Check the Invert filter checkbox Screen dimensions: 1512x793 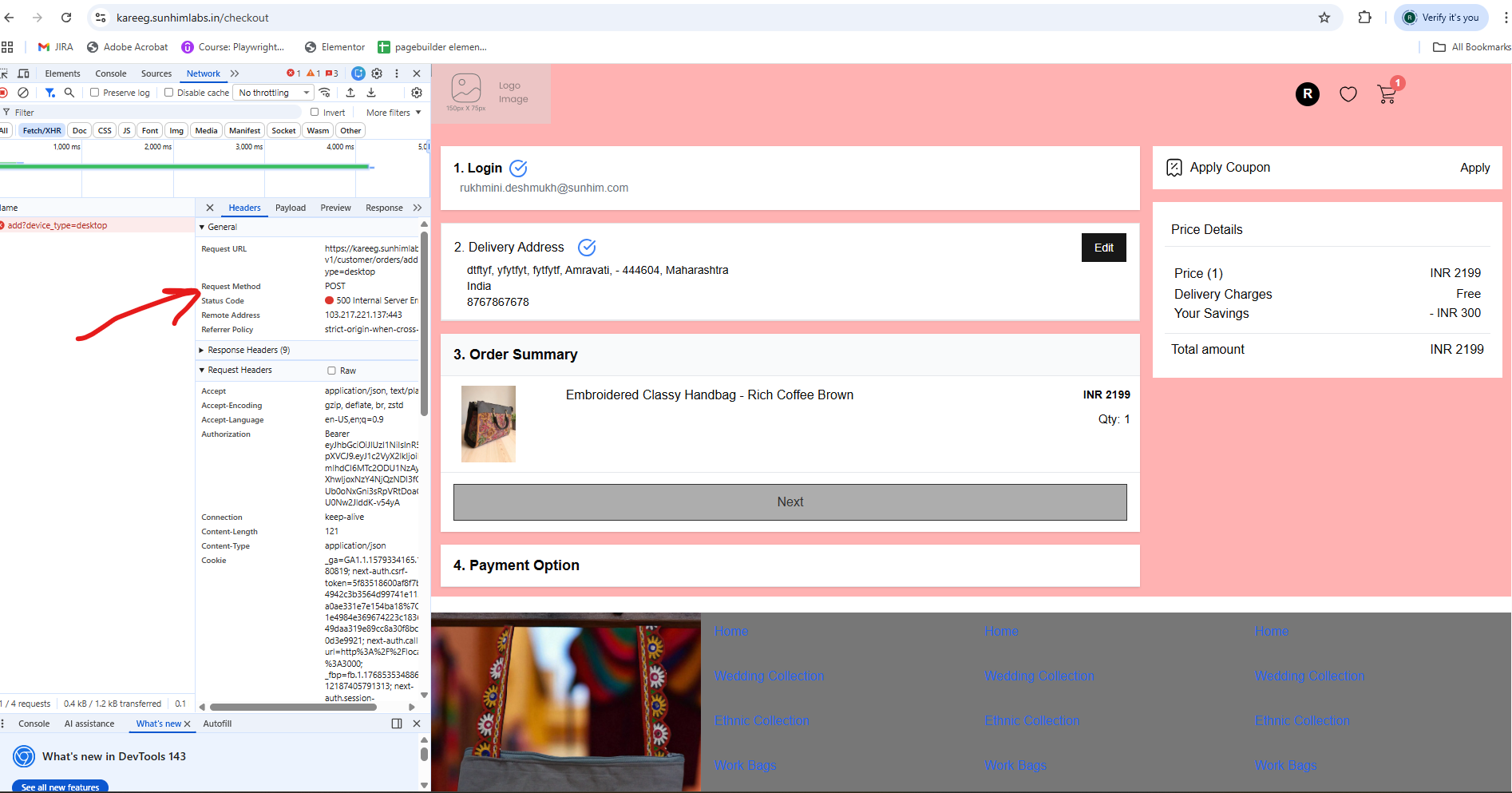coord(315,113)
